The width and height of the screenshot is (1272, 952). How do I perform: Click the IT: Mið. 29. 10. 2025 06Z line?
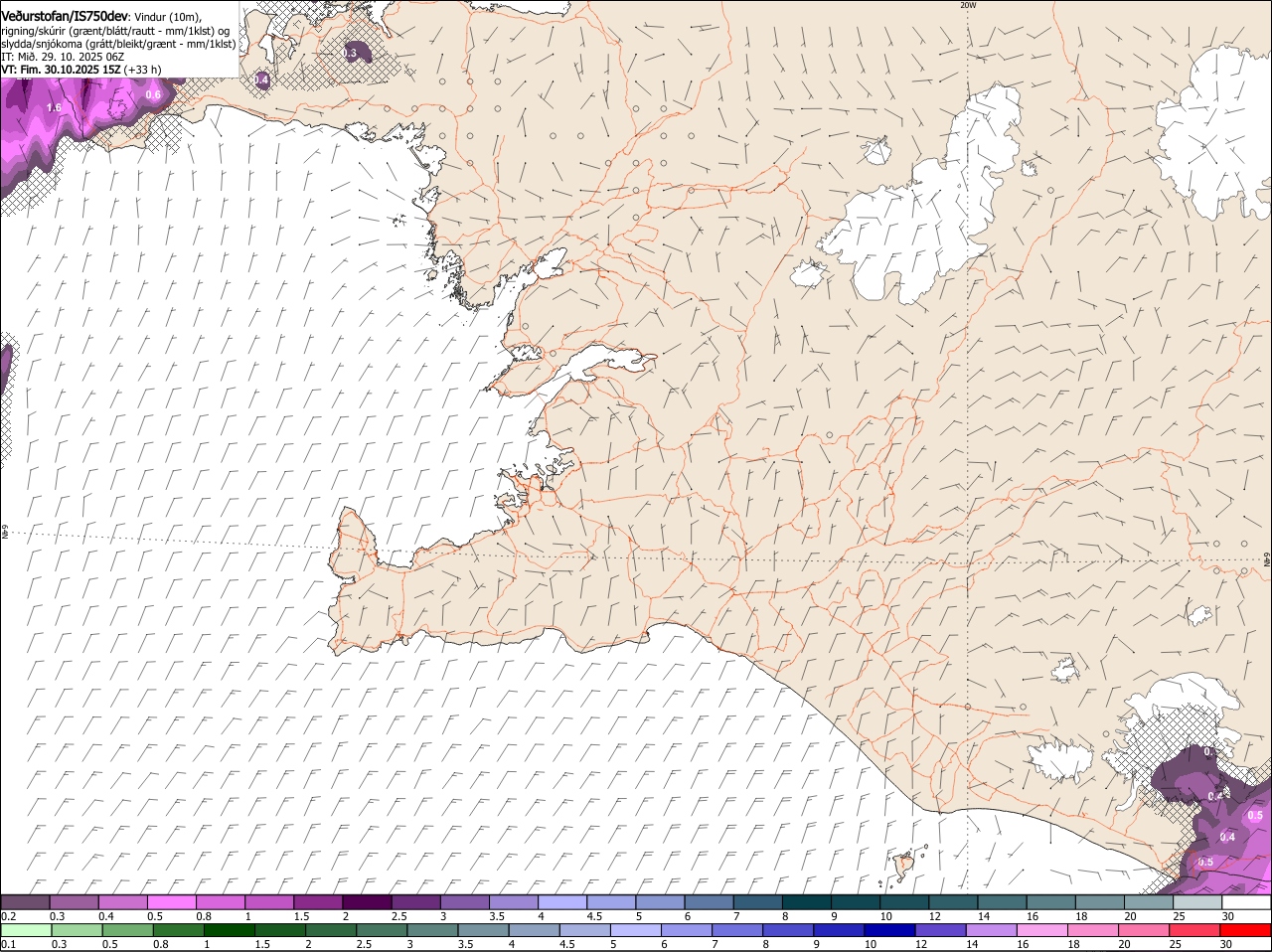pos(63,57)
